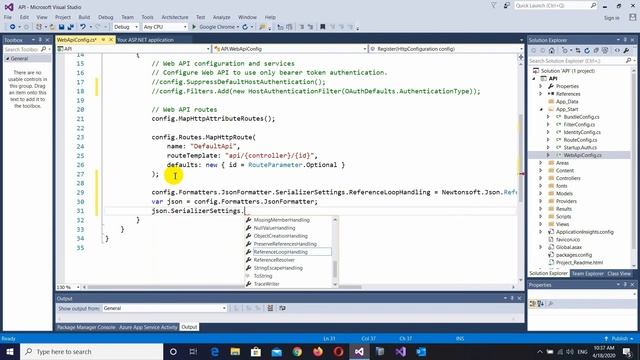Click View Code icon in Solution Explorer
Screen dimensions: 640x360
coord(617,51)
